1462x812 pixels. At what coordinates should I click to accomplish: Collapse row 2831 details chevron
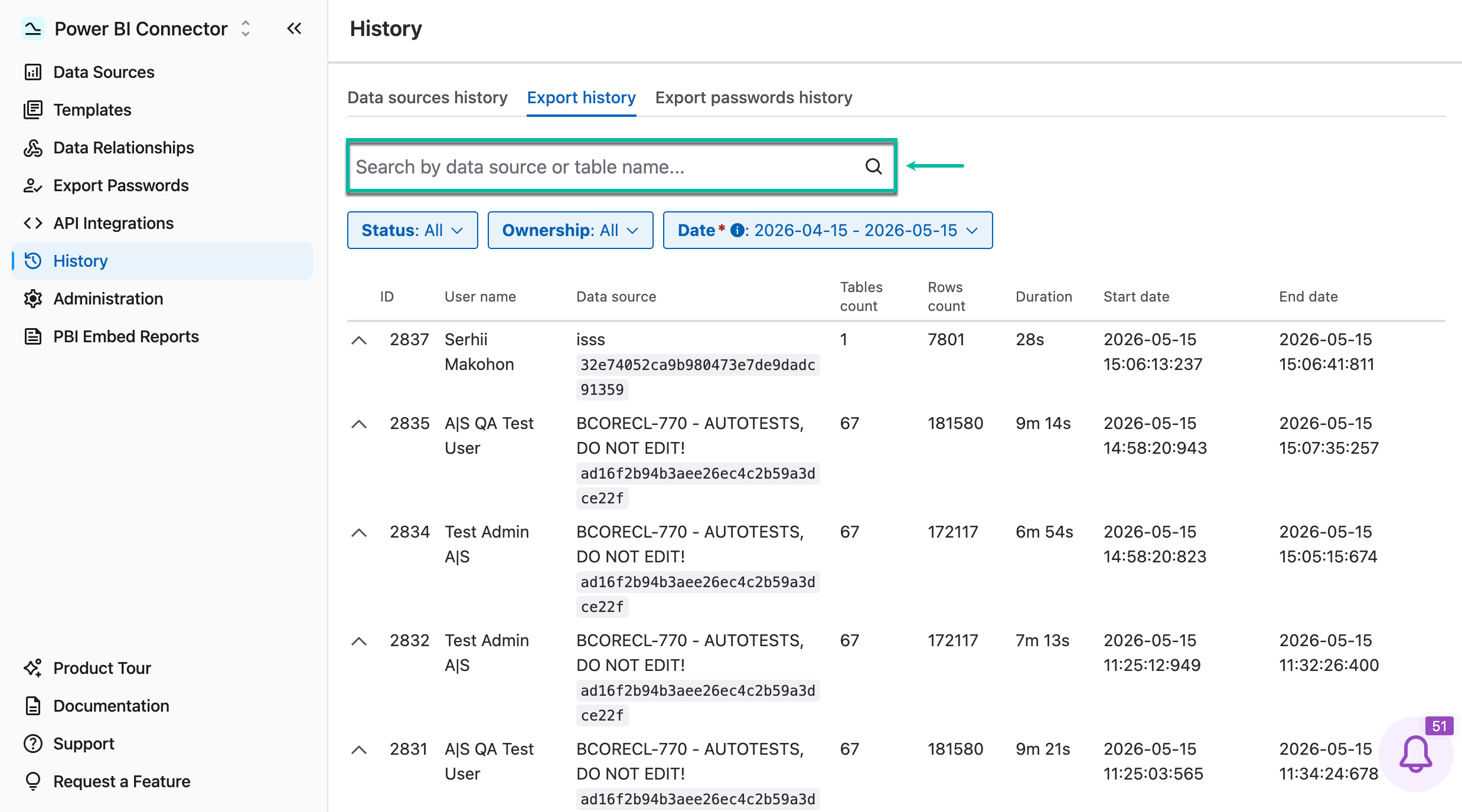(359, 750)
